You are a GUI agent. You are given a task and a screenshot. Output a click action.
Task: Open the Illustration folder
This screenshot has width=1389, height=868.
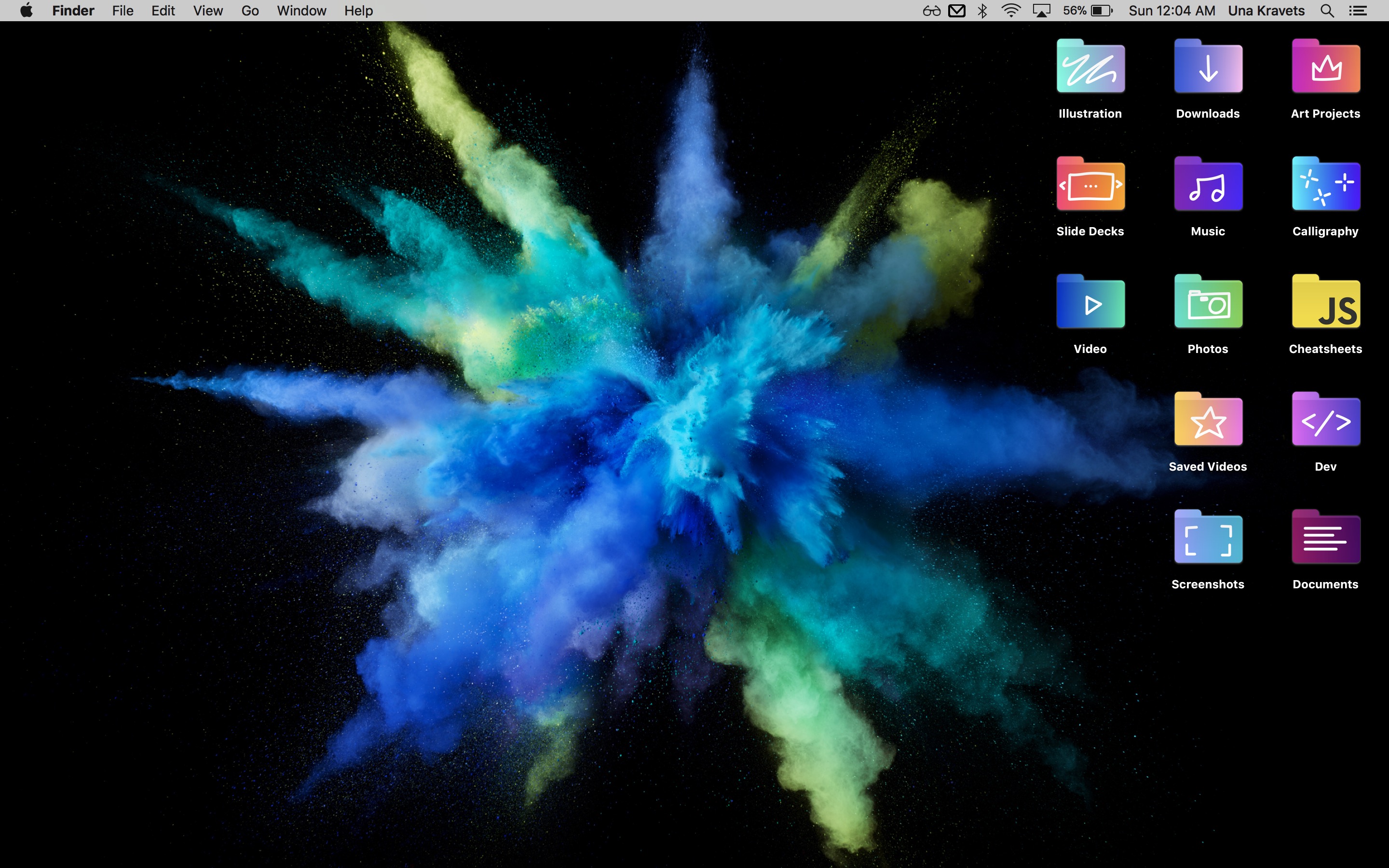click(1090, 66)
